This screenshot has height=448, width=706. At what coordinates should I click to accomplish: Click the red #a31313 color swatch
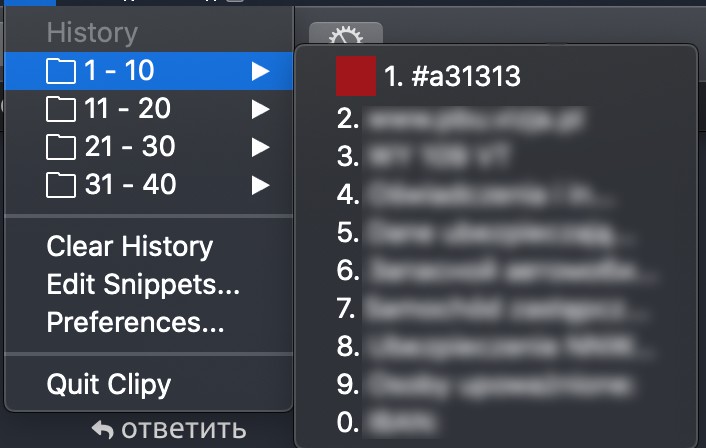click(x=356, y=76)
